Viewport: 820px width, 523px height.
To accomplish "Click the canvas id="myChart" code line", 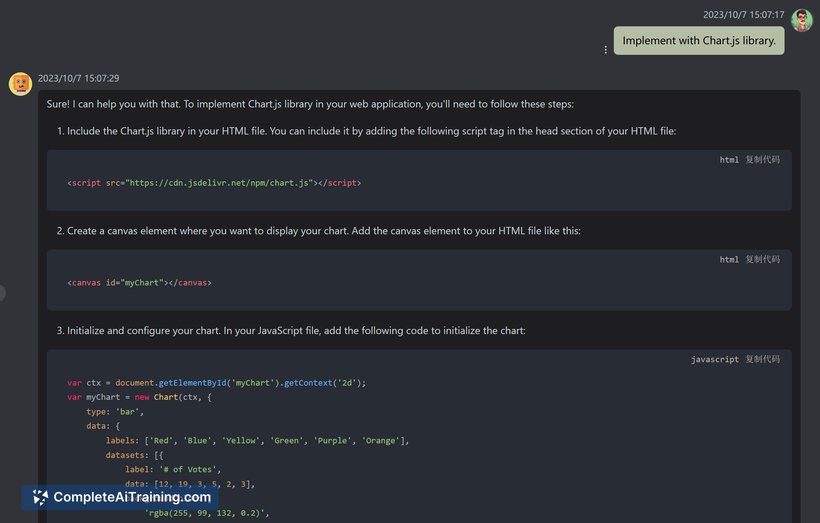I will [139, 283].
